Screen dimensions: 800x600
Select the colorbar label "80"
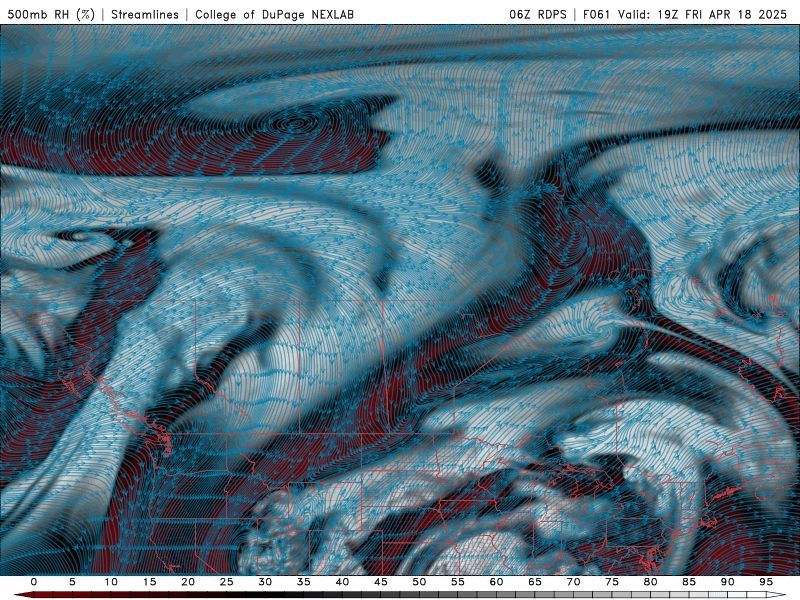[x=650, y=582]
